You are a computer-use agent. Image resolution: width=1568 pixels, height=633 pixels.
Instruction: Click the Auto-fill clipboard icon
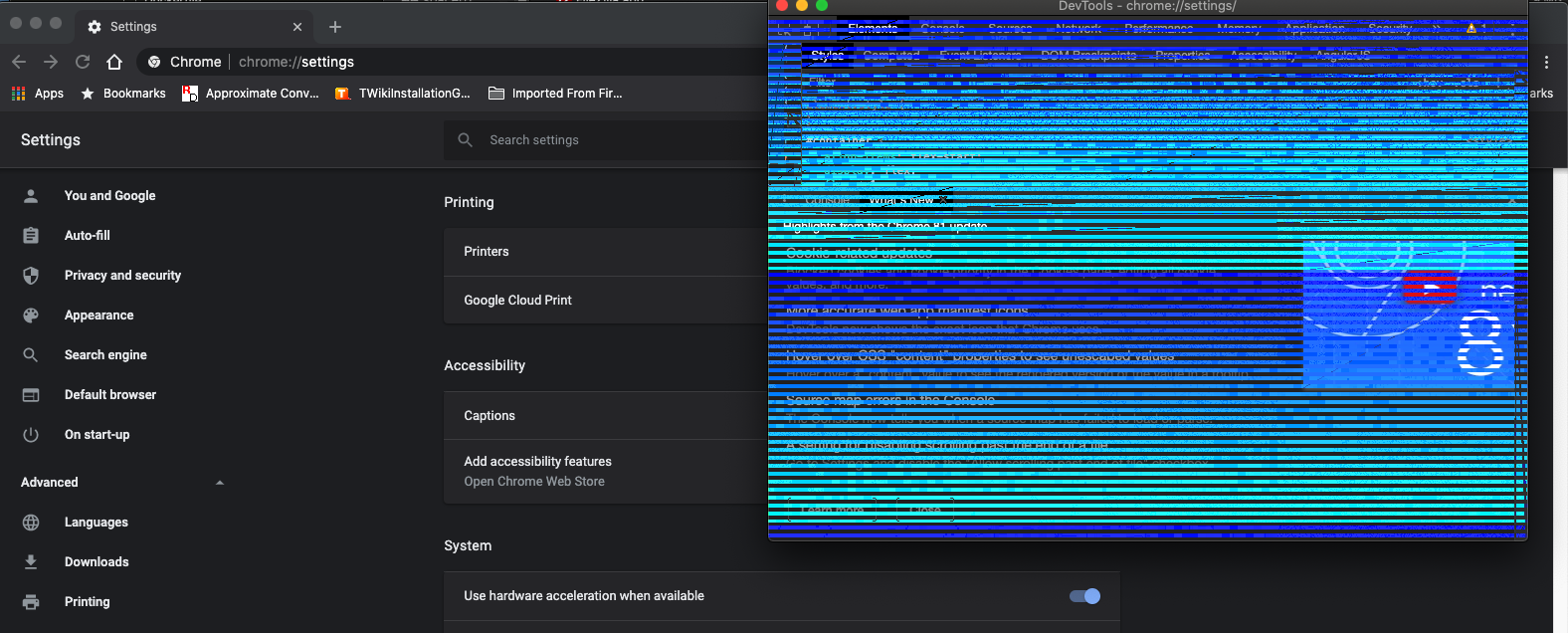[31, 236]
